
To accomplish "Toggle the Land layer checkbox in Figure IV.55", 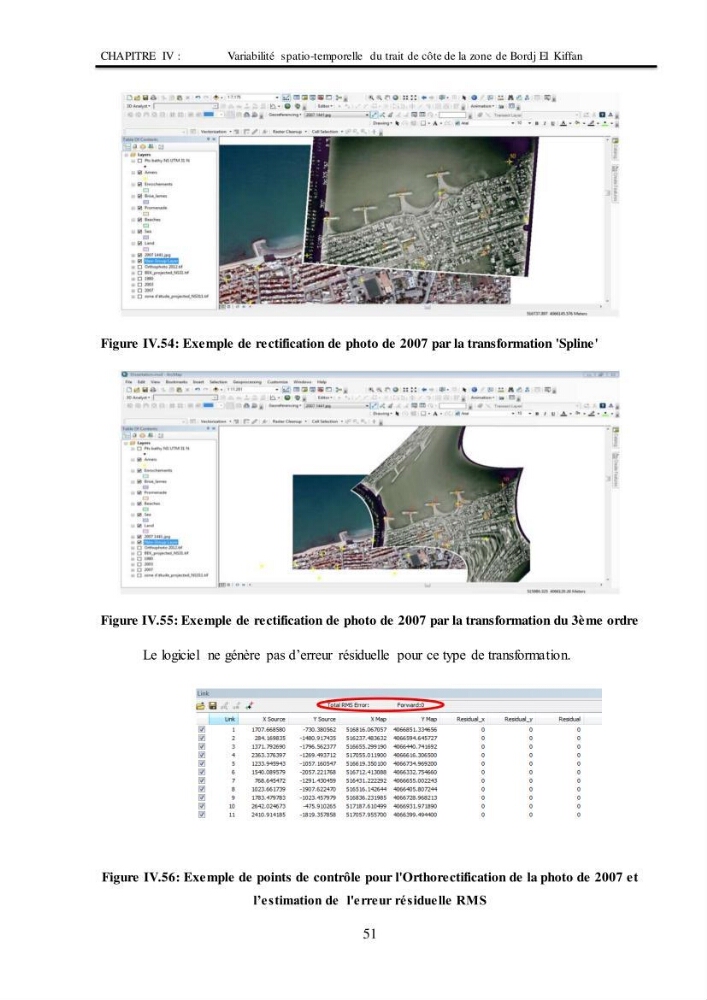I will (x=140, y=526).
